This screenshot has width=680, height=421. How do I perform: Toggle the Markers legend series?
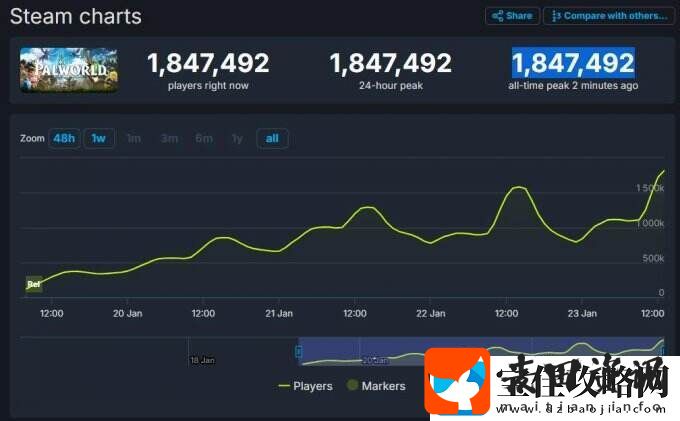(x=376, y=385)
